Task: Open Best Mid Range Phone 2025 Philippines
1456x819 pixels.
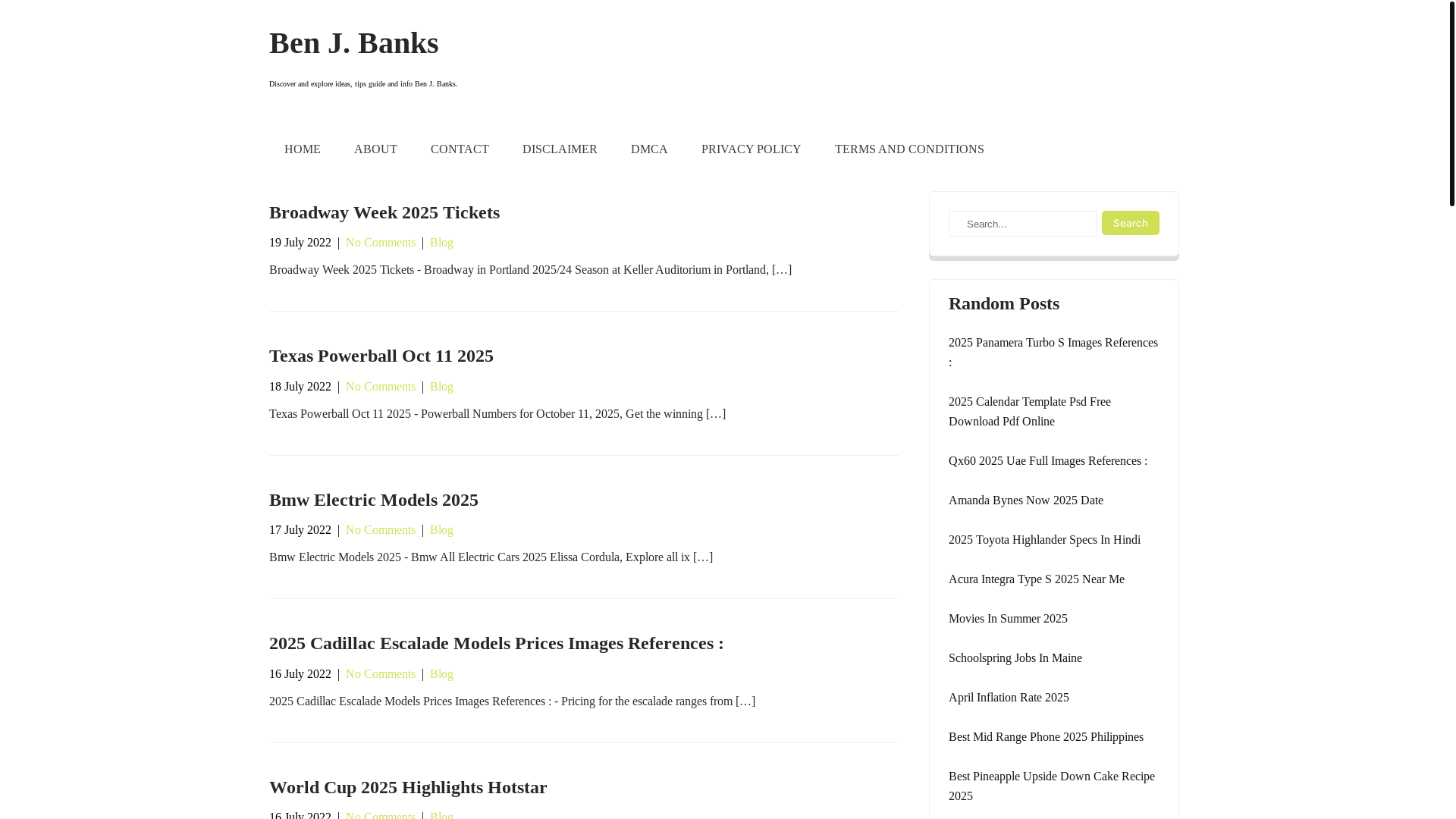Action: [1046, 737]
